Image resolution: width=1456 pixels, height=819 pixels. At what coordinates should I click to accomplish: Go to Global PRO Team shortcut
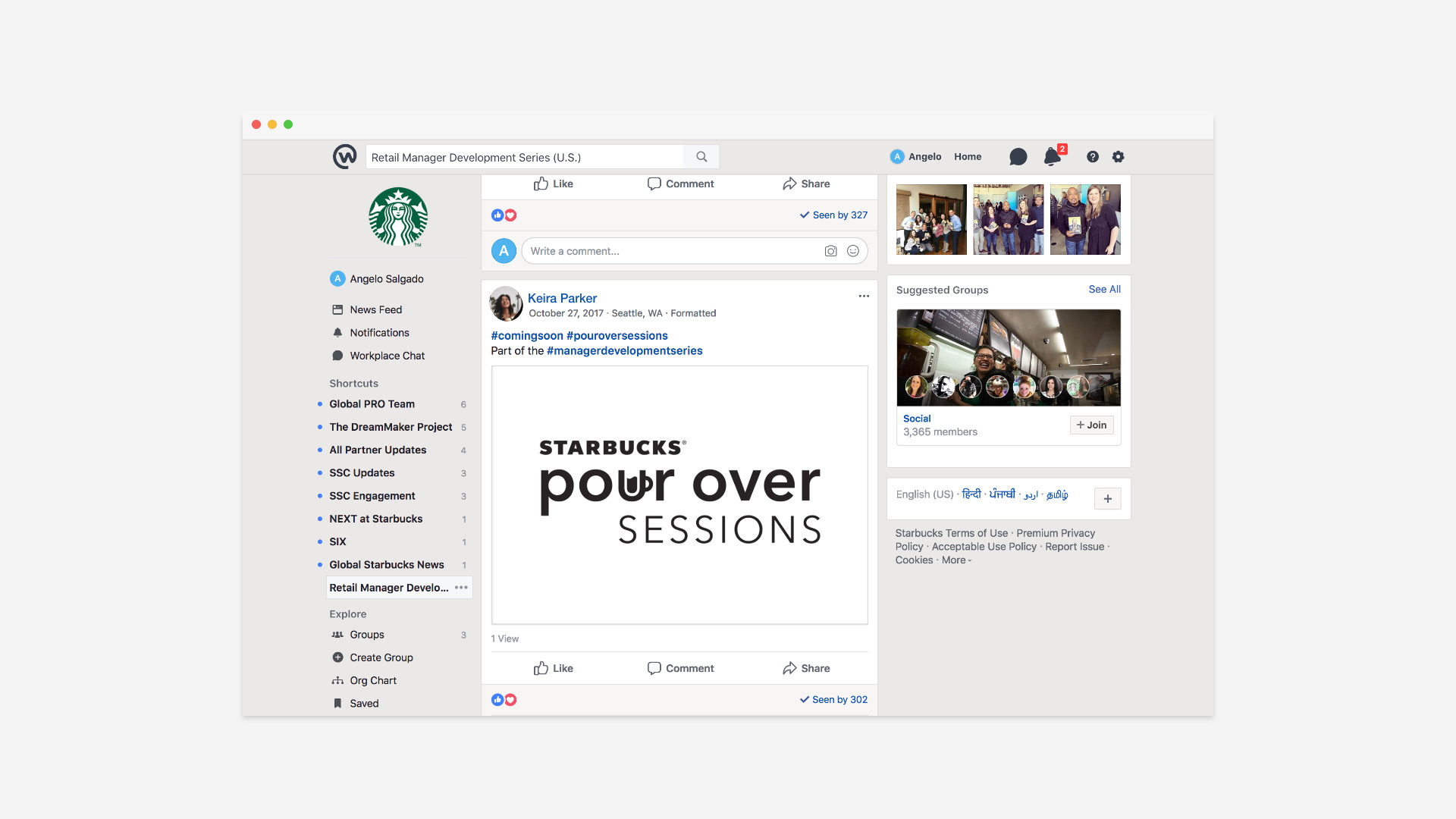[372, 404]
